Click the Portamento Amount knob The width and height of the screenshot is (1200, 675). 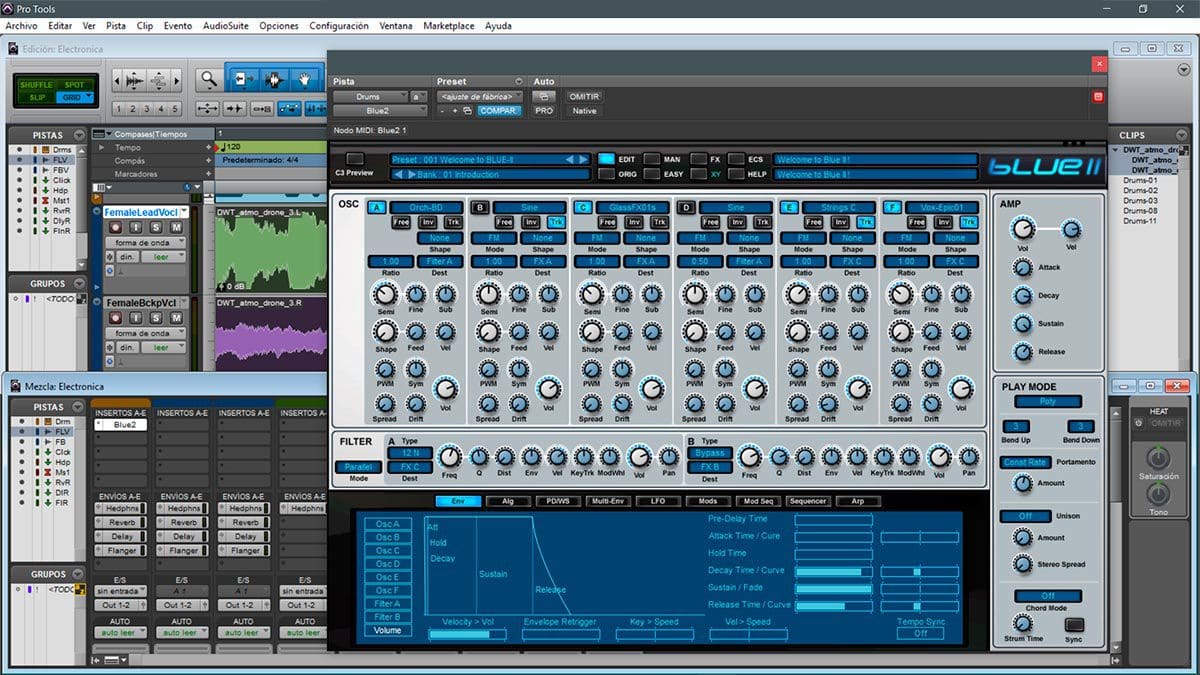click(x=1022, y=483)
